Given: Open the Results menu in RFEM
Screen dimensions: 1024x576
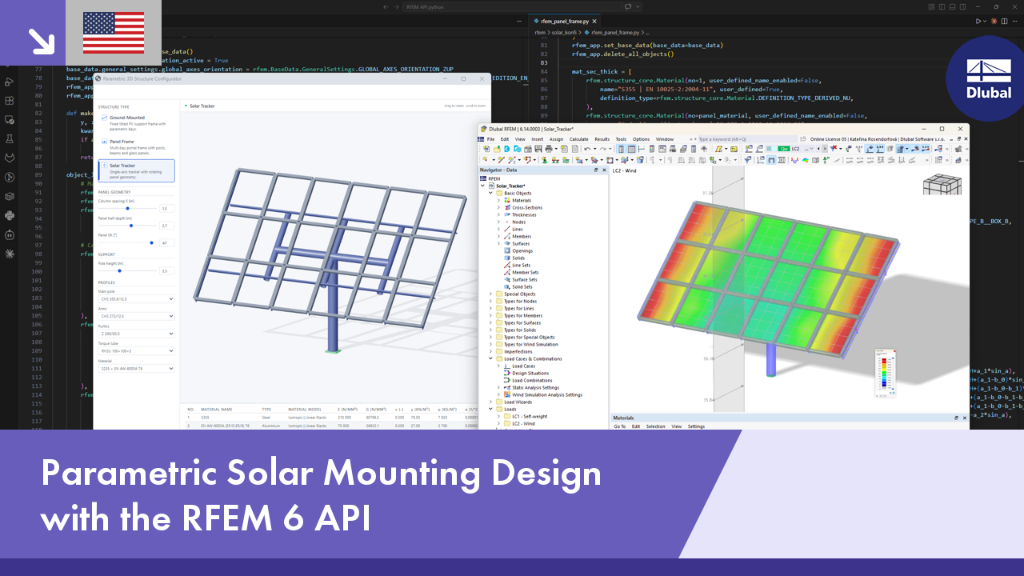Looking at the screenshot, I should click(601, 139).
